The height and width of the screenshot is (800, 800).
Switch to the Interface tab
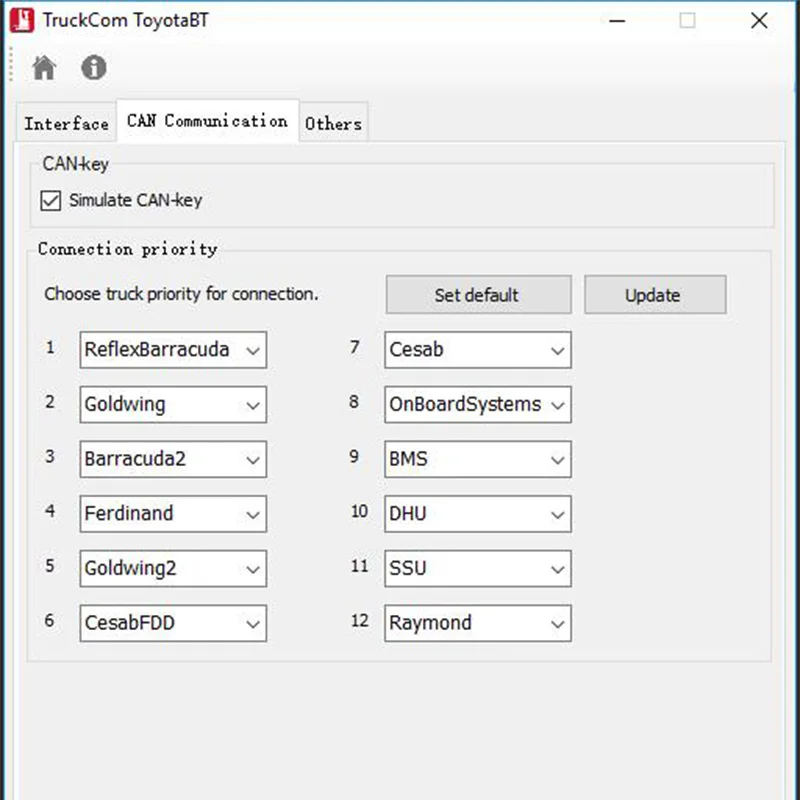(x=66, y=123)
